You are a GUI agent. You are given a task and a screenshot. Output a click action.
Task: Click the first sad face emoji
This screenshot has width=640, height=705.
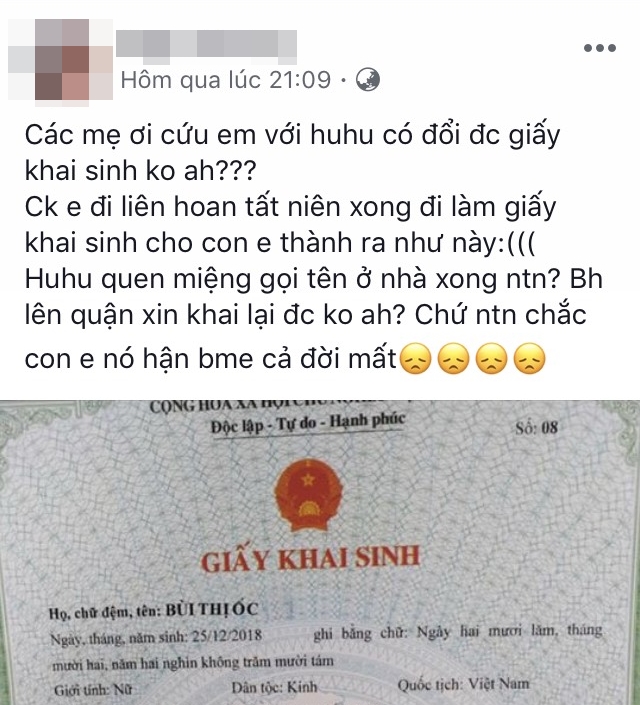[415, 358]
